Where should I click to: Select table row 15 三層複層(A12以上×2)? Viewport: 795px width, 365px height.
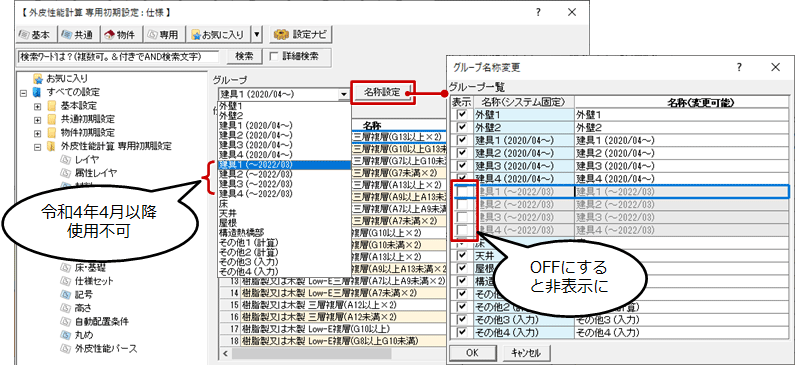(334, 305)
